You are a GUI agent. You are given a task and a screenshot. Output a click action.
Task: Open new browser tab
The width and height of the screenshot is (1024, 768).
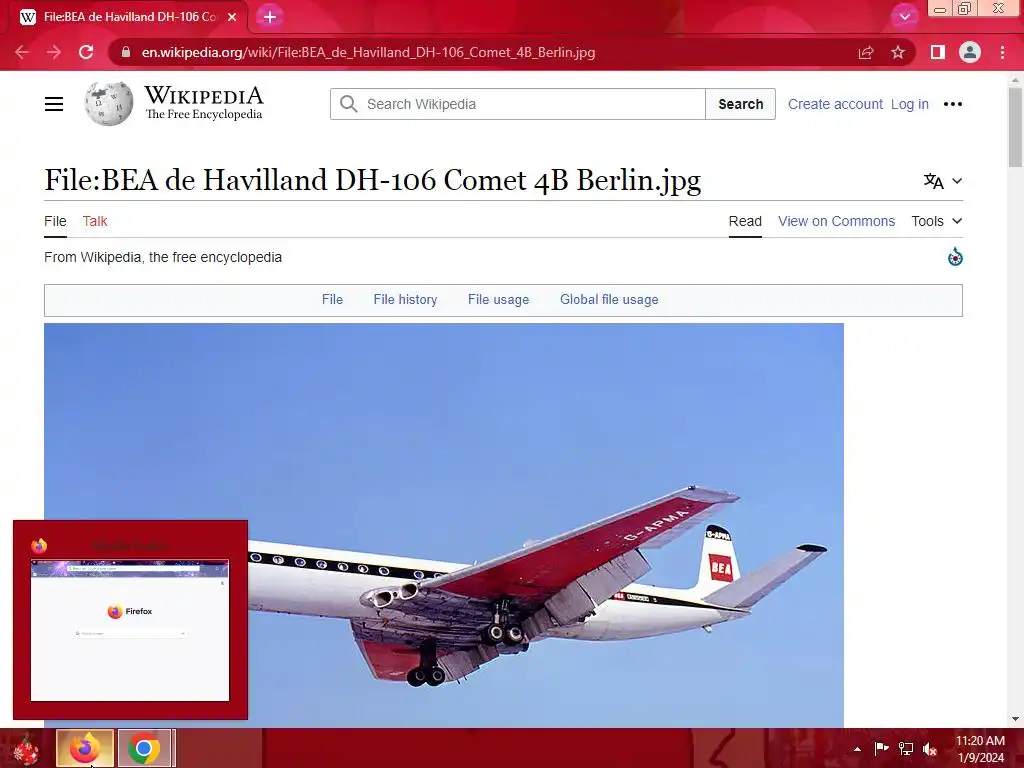pos(270,17)
